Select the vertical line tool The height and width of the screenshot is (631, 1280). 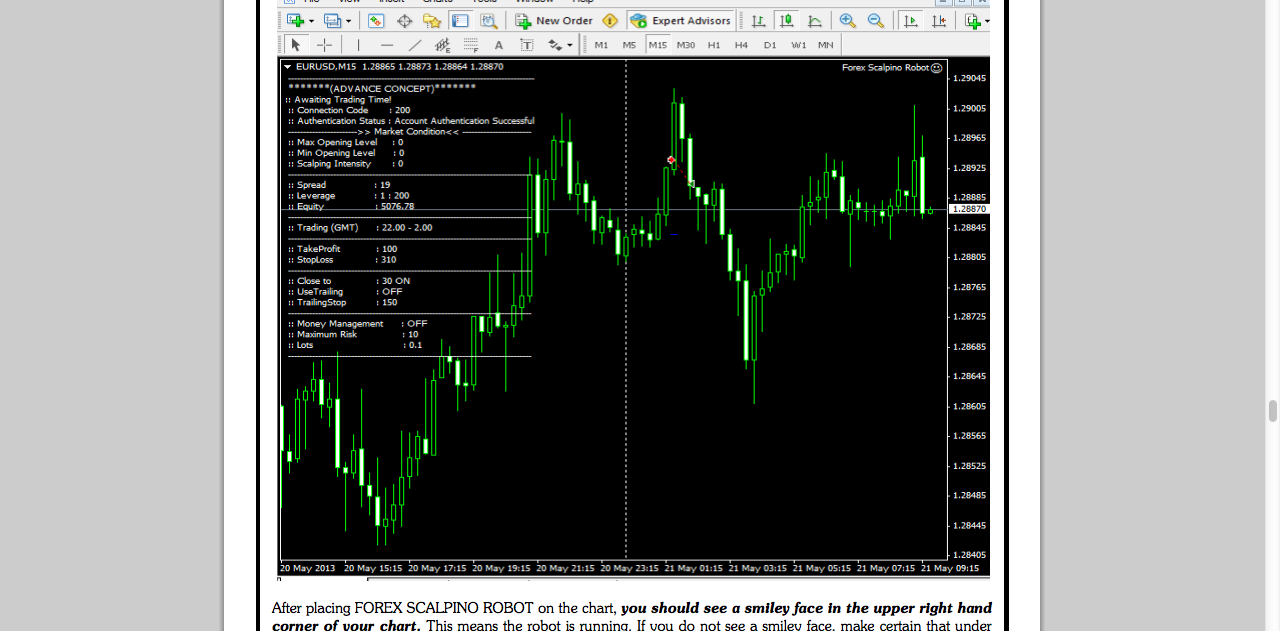[x=358, y=45]
